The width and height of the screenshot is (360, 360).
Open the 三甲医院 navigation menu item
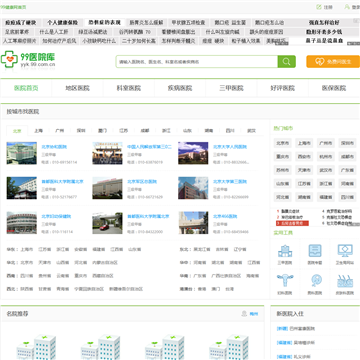pos(231,88)
